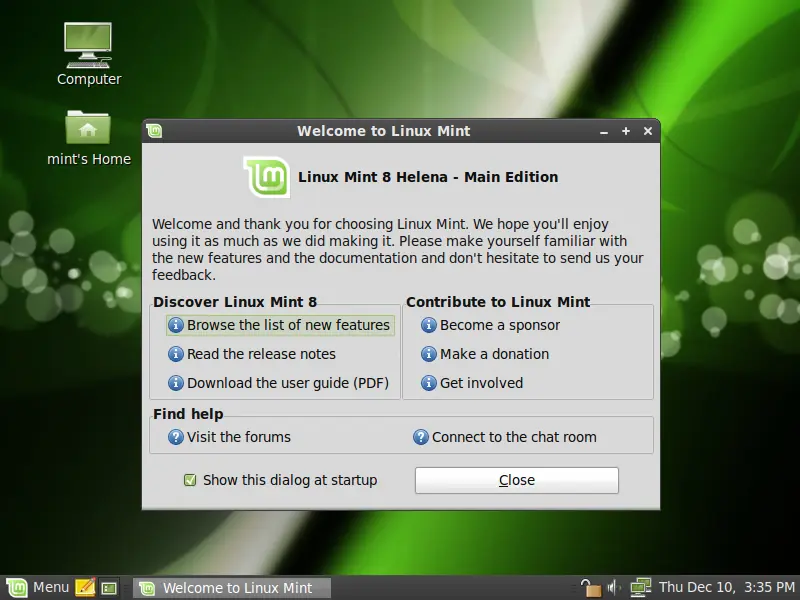
Task: Maximize the Welcome dialog with the plus button
Action: [626, 131]
